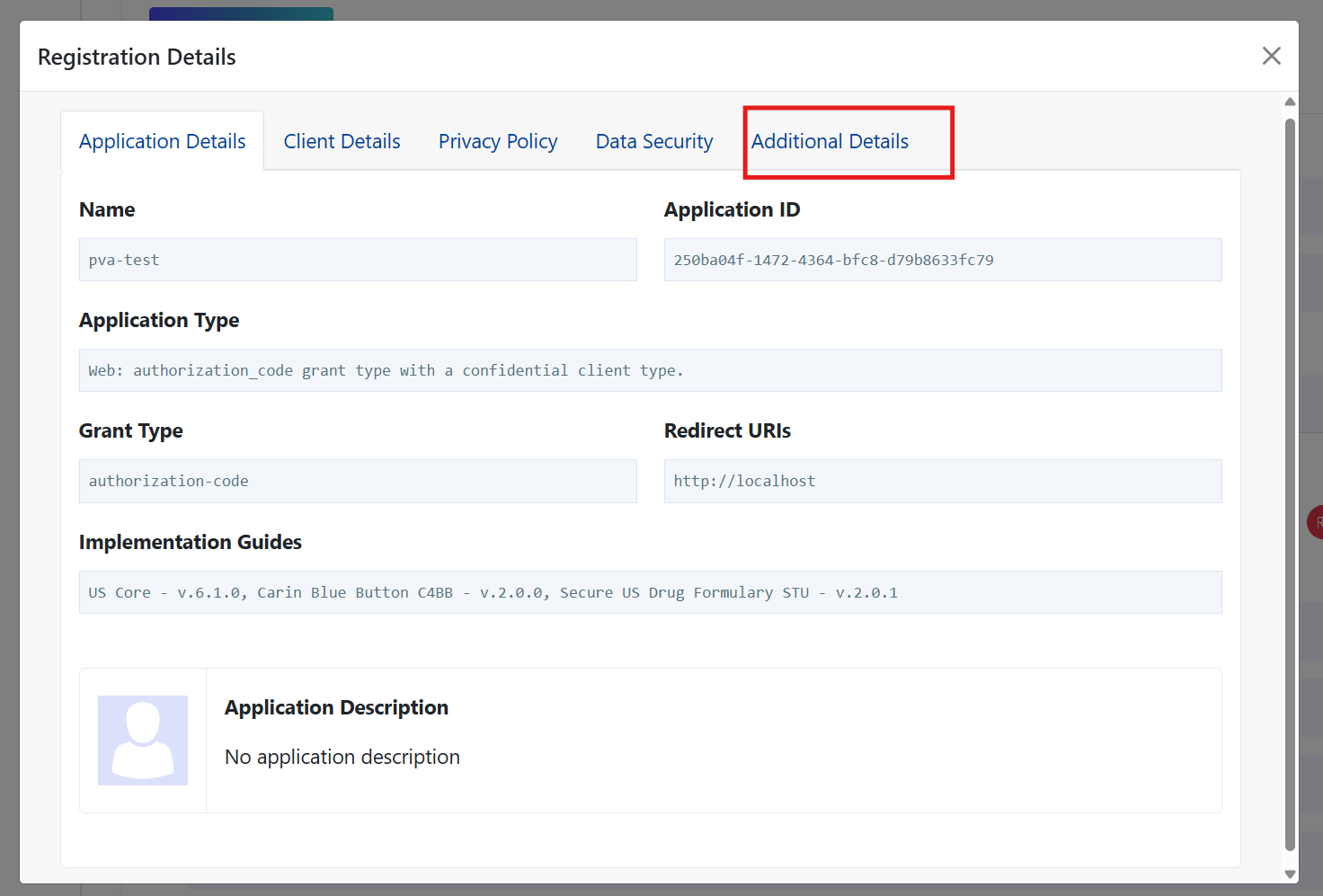Click the 'Redirect URIs' label
This screenshot has height=896, width=1323.
click(x=727, y=430)
